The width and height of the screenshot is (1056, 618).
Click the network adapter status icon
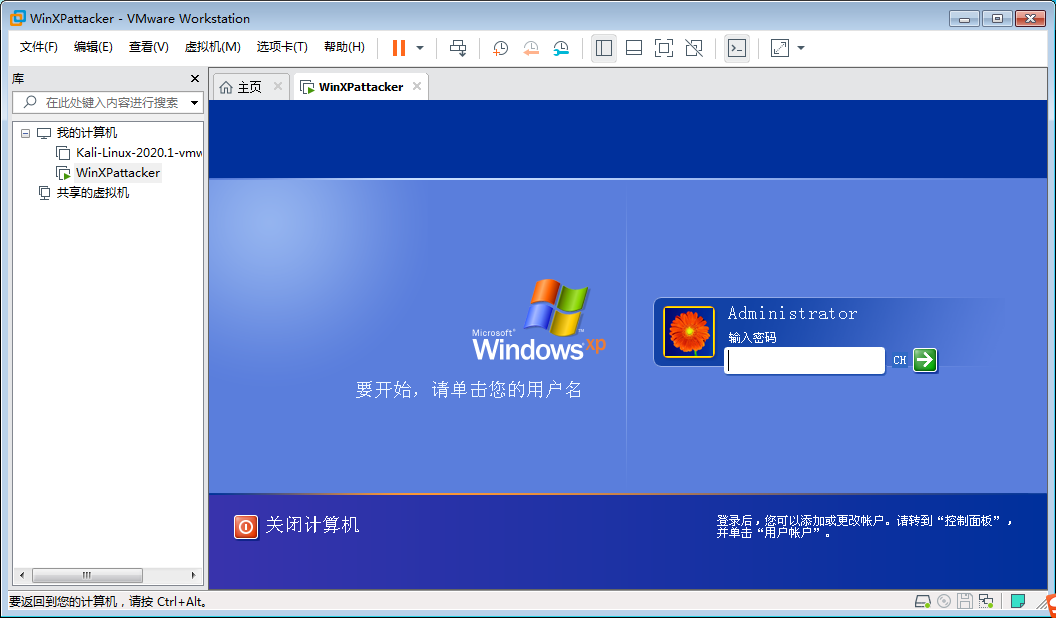(x=986, y=601)
